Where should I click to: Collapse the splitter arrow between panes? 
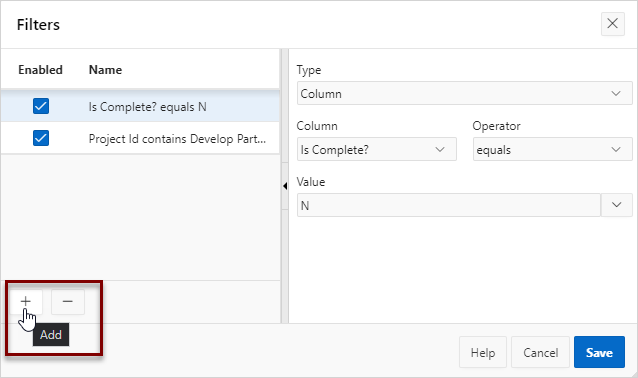coord(285,186)
